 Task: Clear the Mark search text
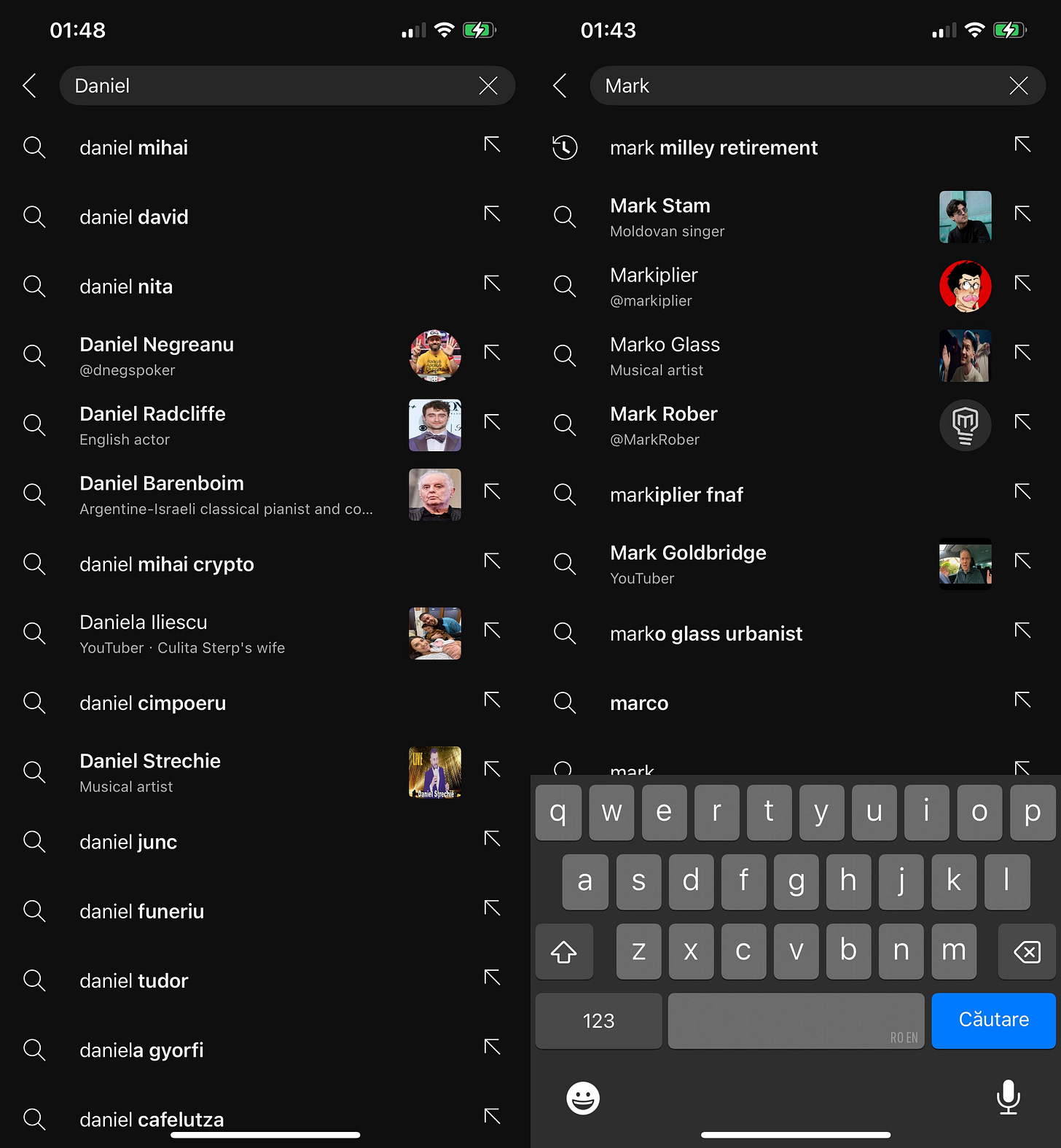(x=1019, y=86)
